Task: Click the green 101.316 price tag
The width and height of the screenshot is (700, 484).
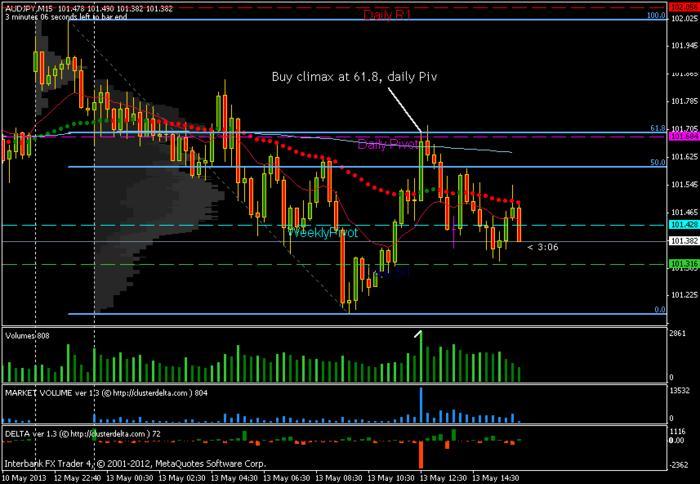Action: (x=683, y=264)
